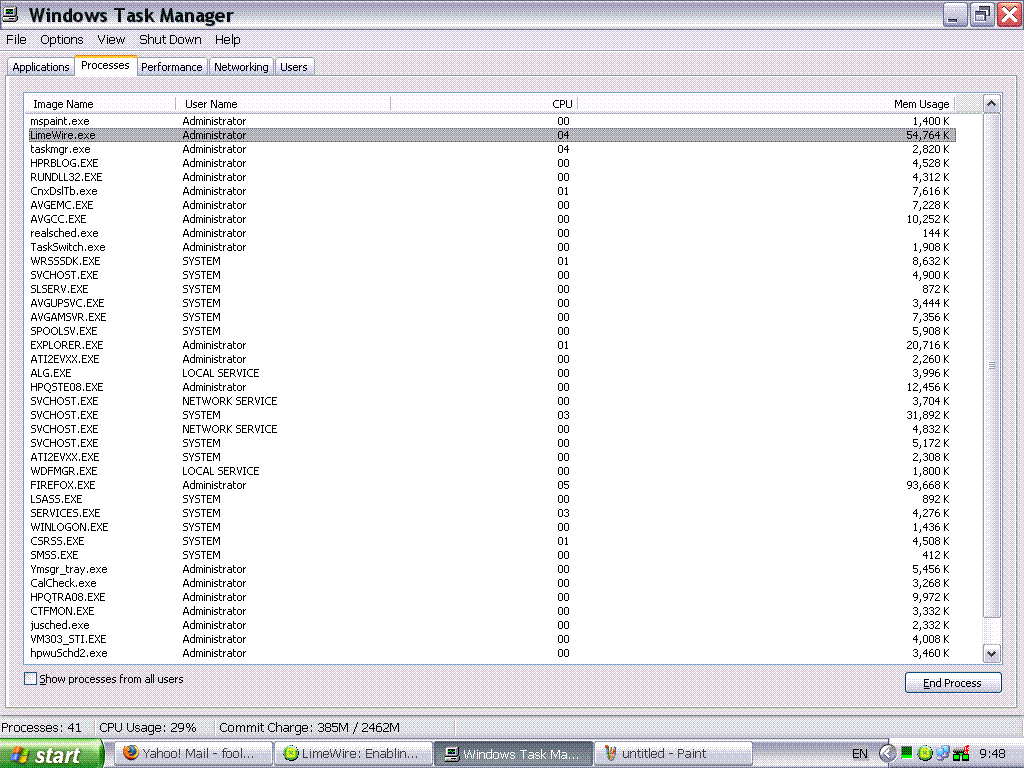Screen dimensions: 1024x768
Task: Select the HPQSTE08.EXE process
Action: [67, 387]
